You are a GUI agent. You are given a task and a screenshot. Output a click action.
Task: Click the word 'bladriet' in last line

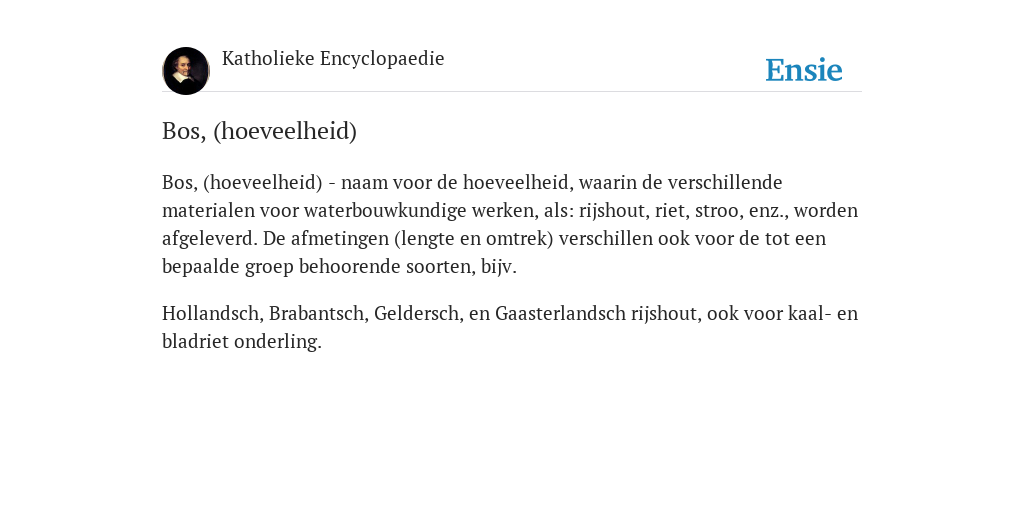coord(195,342)
